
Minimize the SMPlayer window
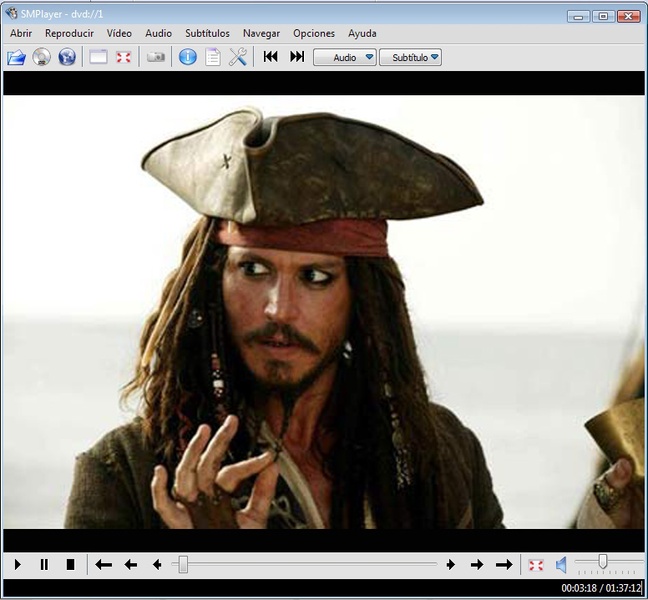[x=579, y=17]
